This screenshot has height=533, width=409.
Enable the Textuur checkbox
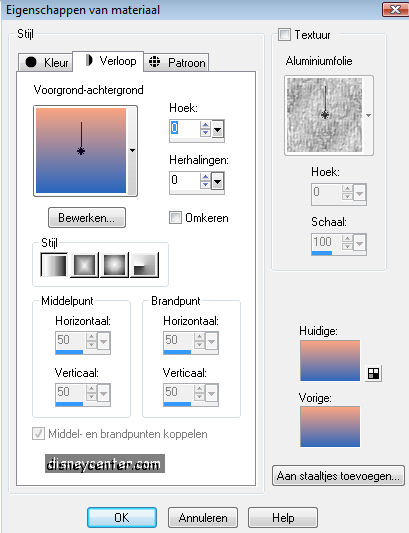click(284, 34)
